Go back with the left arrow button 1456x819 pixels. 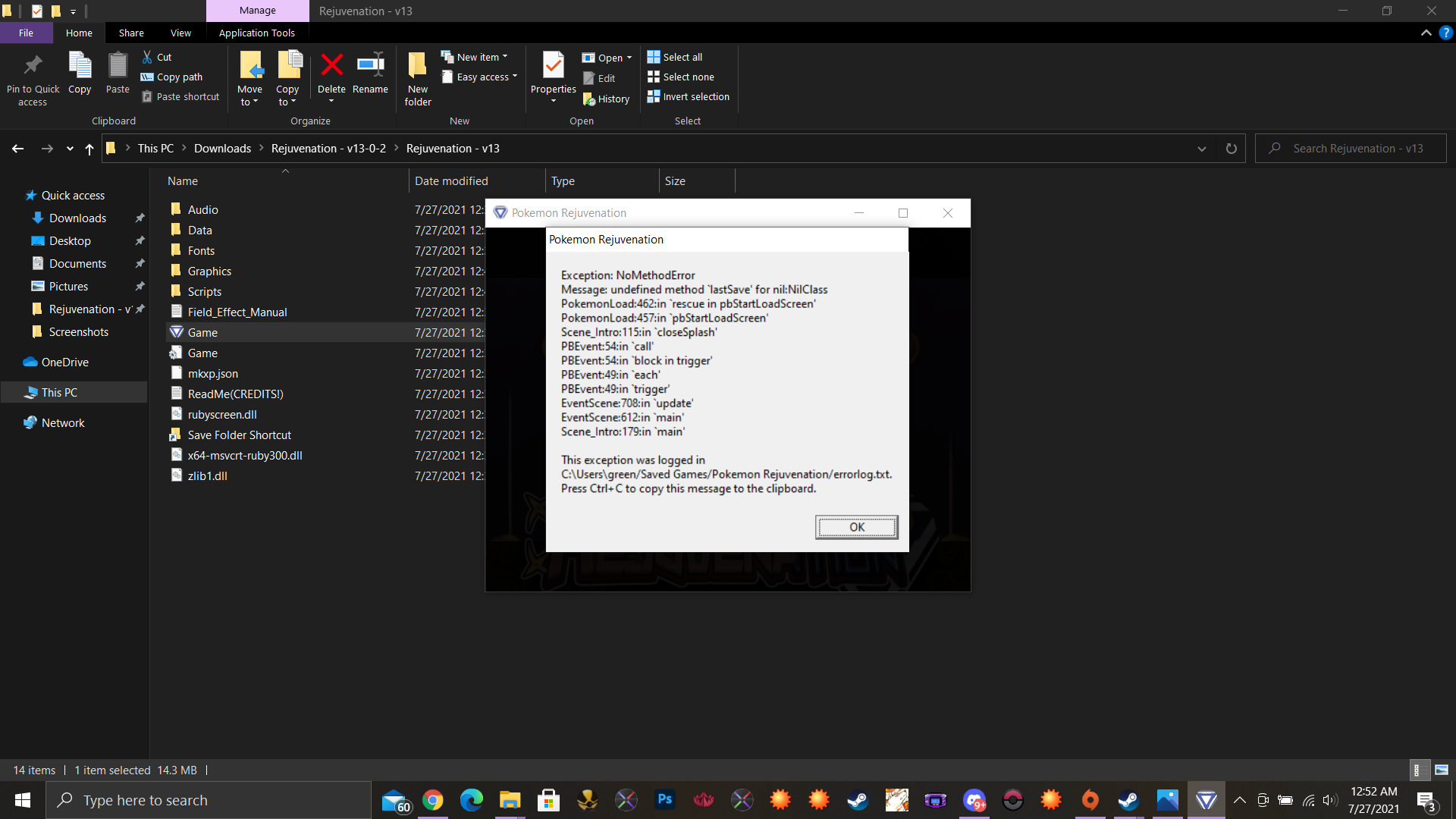pyautogui.click(x=17, y=149)
